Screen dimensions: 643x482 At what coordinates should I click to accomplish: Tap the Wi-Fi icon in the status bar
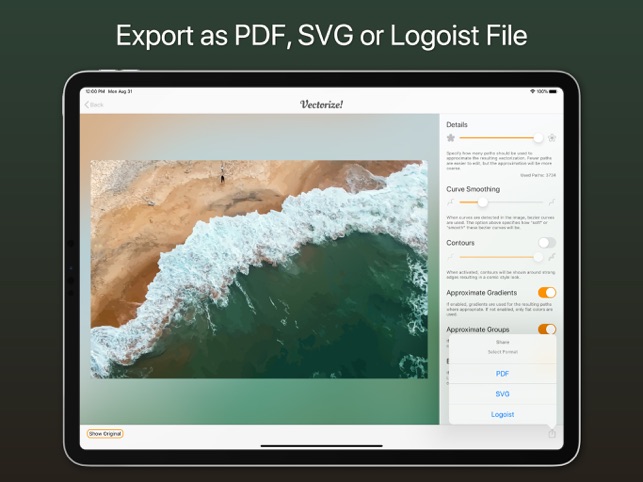coord(532,91)
